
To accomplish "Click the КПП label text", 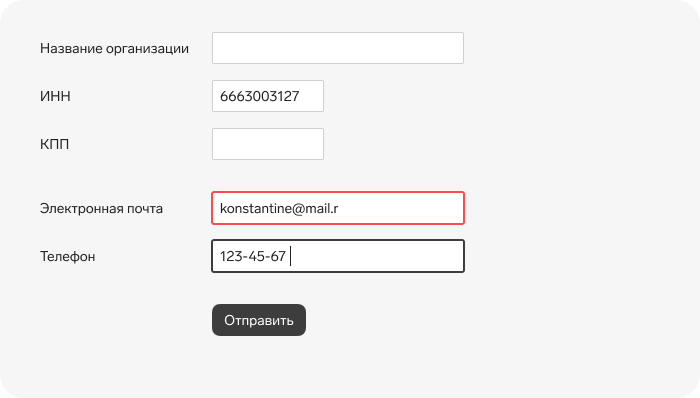I will point(54,144).
